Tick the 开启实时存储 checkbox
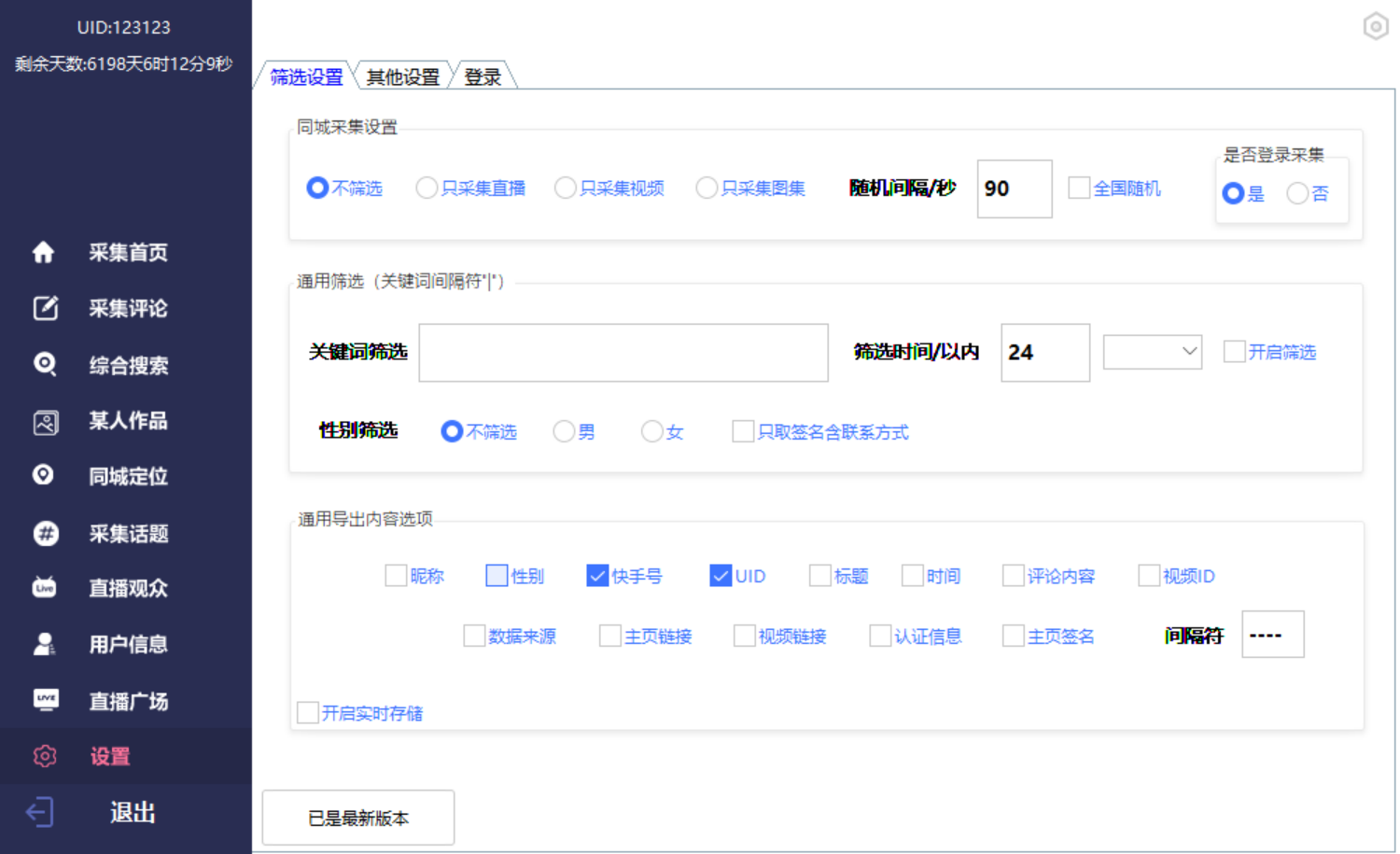The height and width of the screenshot is (854, 1400). tap(308, 713)
